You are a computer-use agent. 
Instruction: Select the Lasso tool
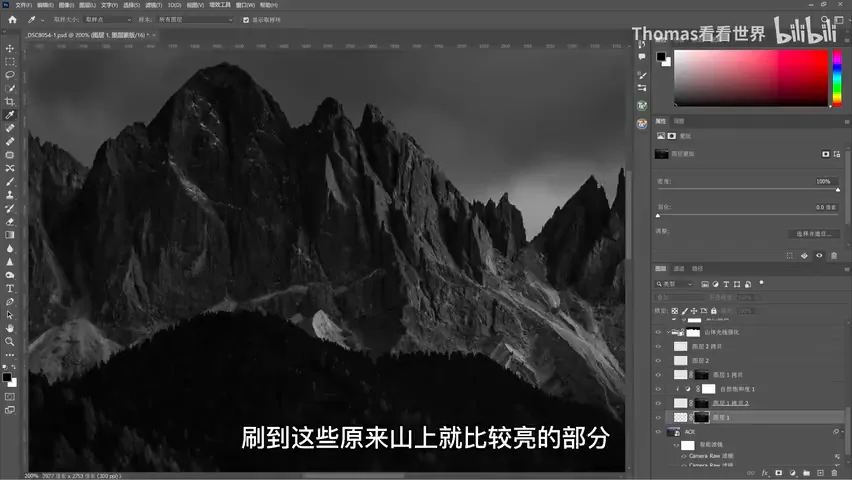pyautogui.click(x=10, y=75)
